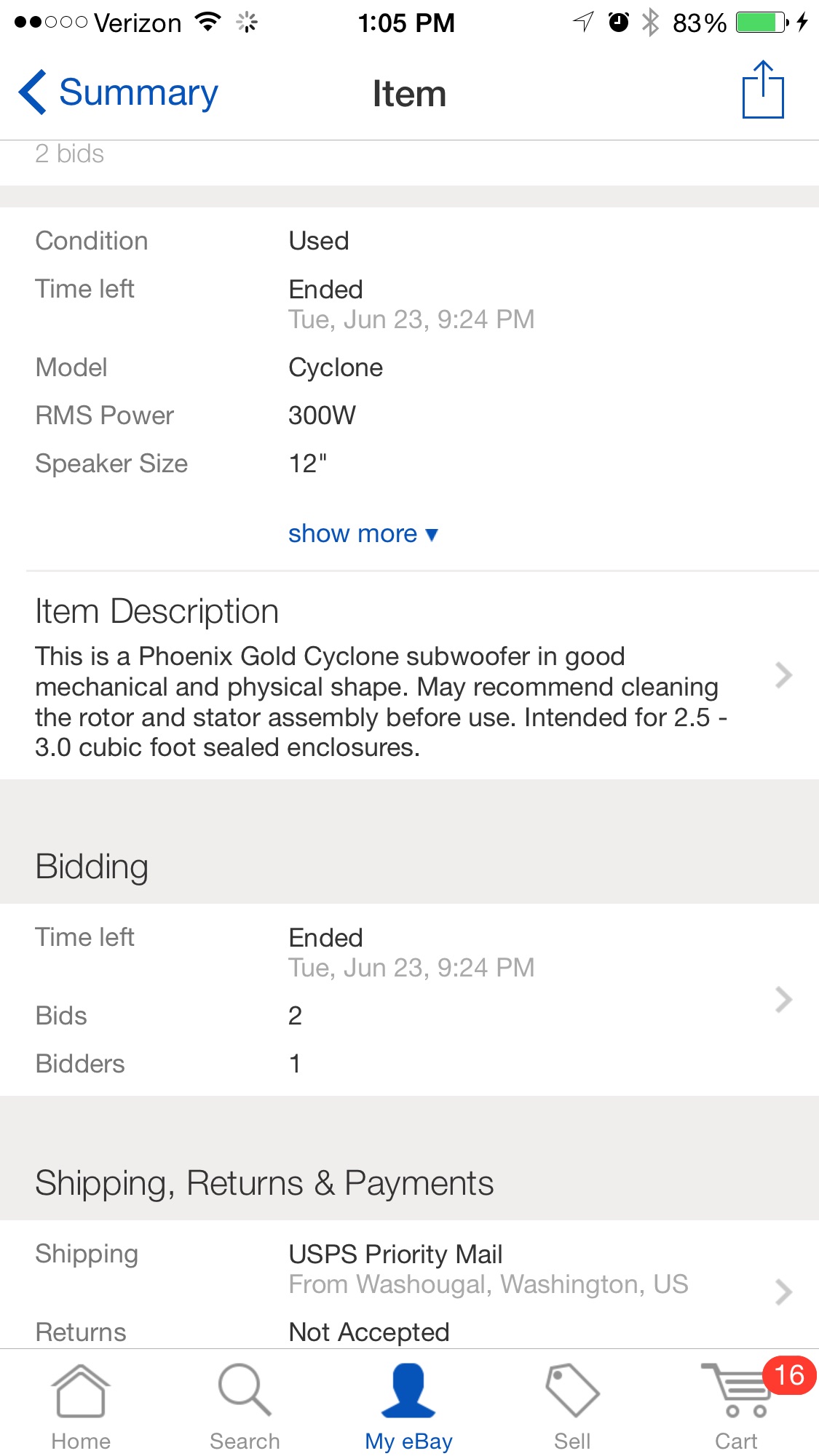
Task: Expand shipping details chevron
Action: coord(783,1292)
